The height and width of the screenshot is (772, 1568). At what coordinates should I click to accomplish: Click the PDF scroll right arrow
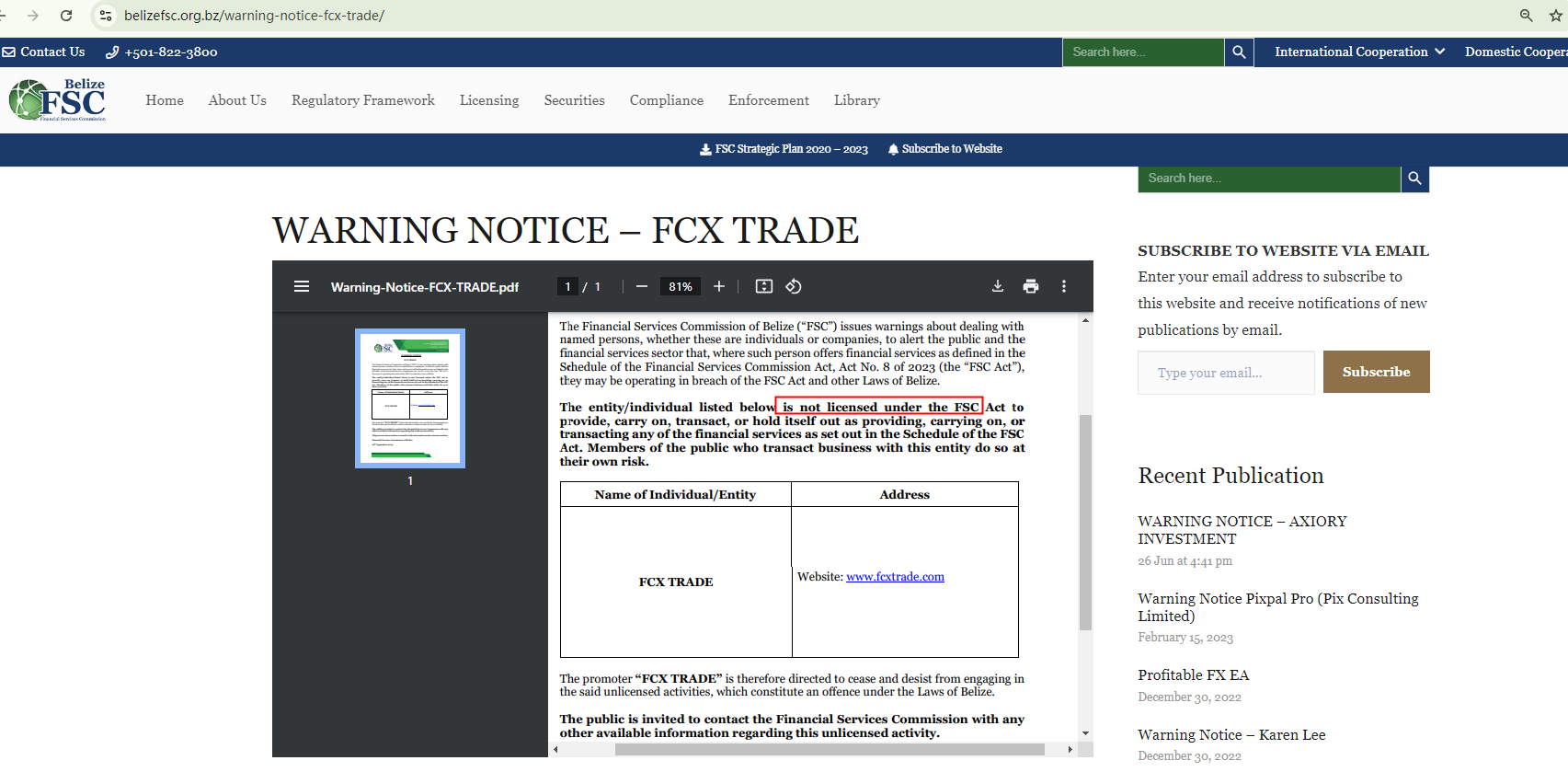1070,750
